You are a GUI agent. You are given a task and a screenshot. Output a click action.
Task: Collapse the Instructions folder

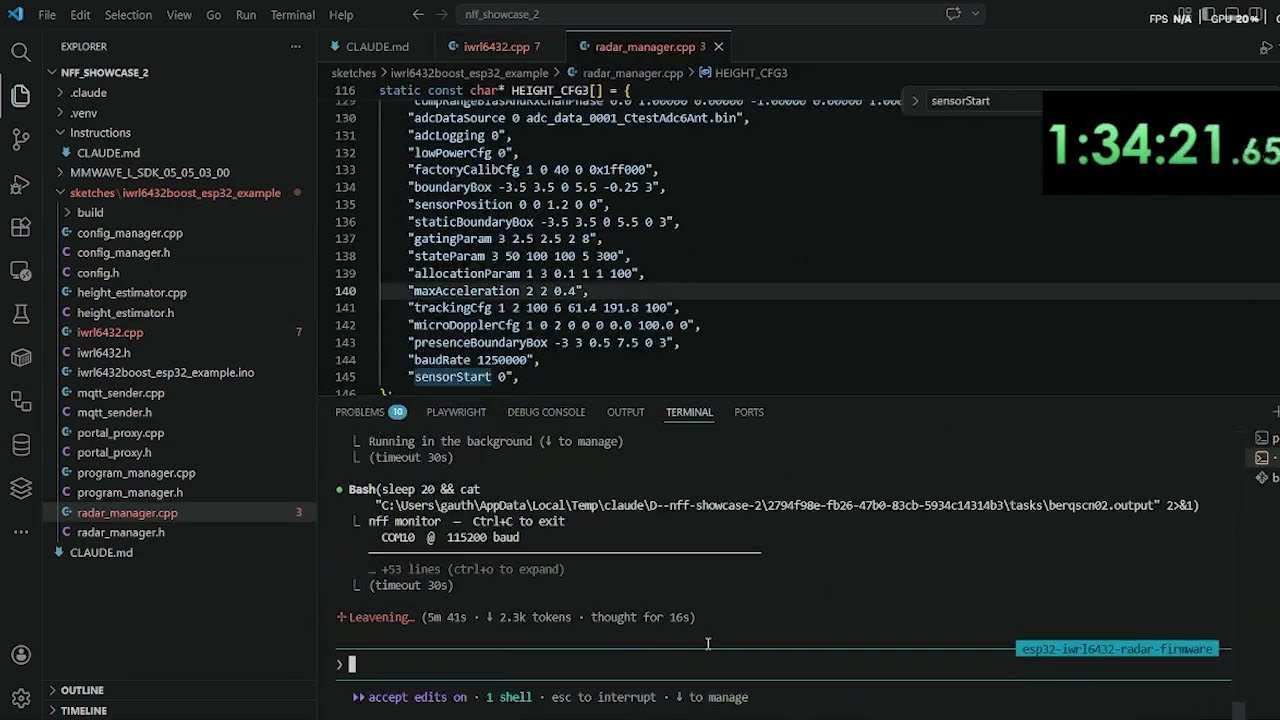pos(100,133)
